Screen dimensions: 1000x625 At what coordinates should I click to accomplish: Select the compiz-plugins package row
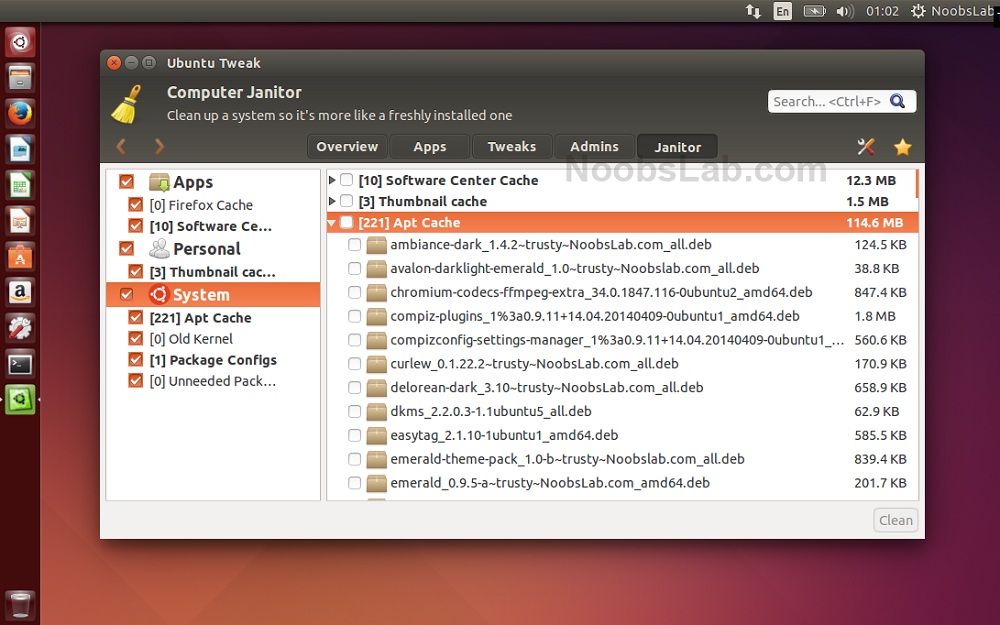tap(622, 316)
